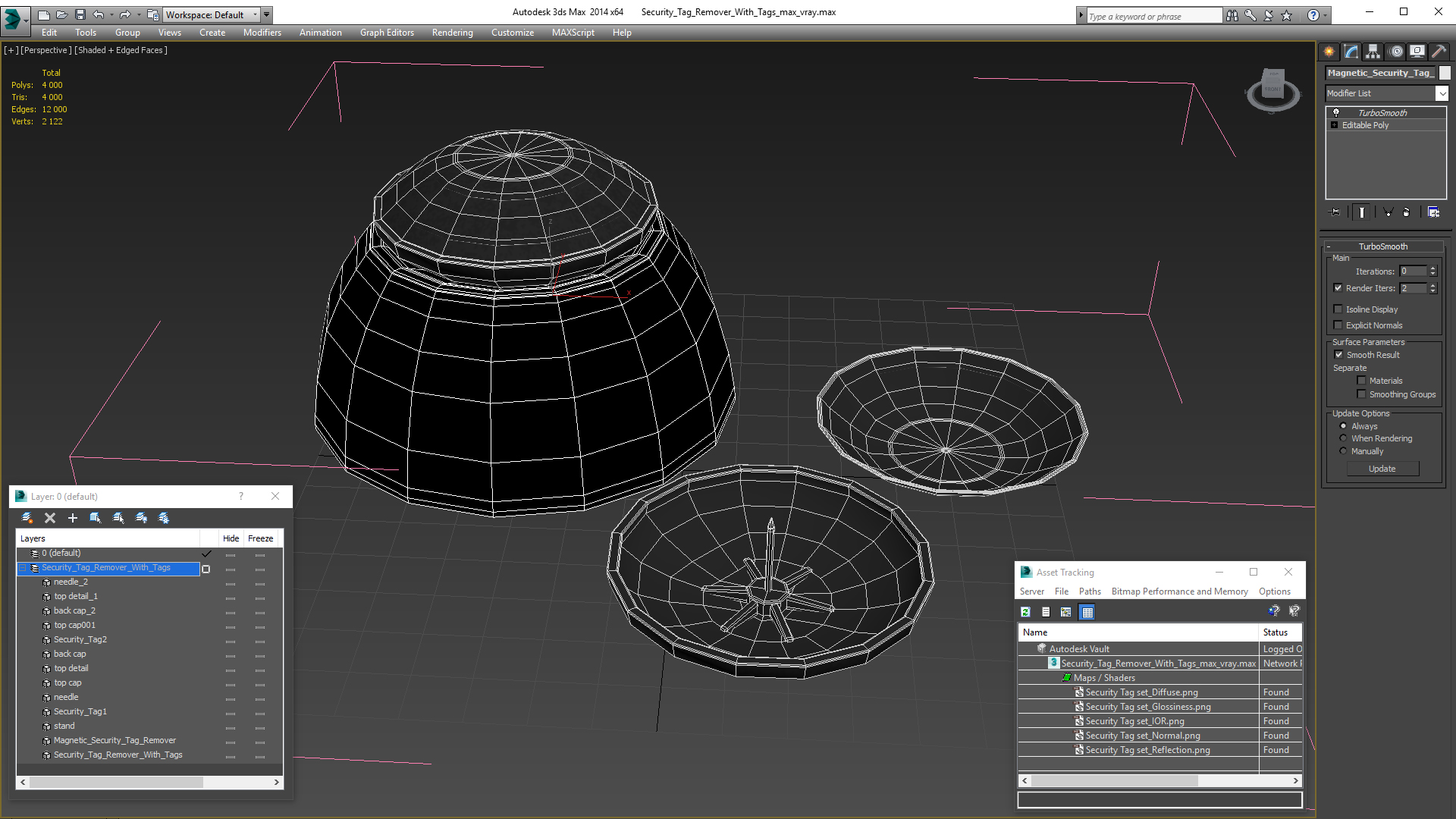Collapse Security_Tag_Remover_With_Tags layer tree
The height and width of the screenshot is (819, 1456).
(x=22, y=568)
